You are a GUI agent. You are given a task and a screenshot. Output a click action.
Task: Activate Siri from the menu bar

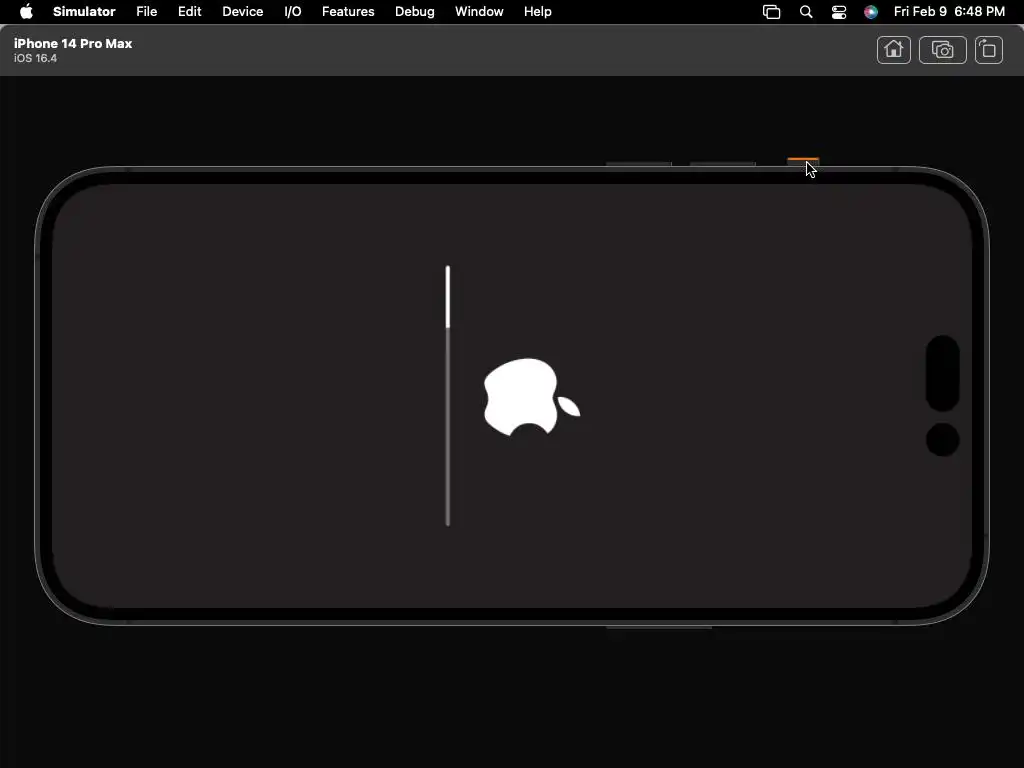point(871,12)
